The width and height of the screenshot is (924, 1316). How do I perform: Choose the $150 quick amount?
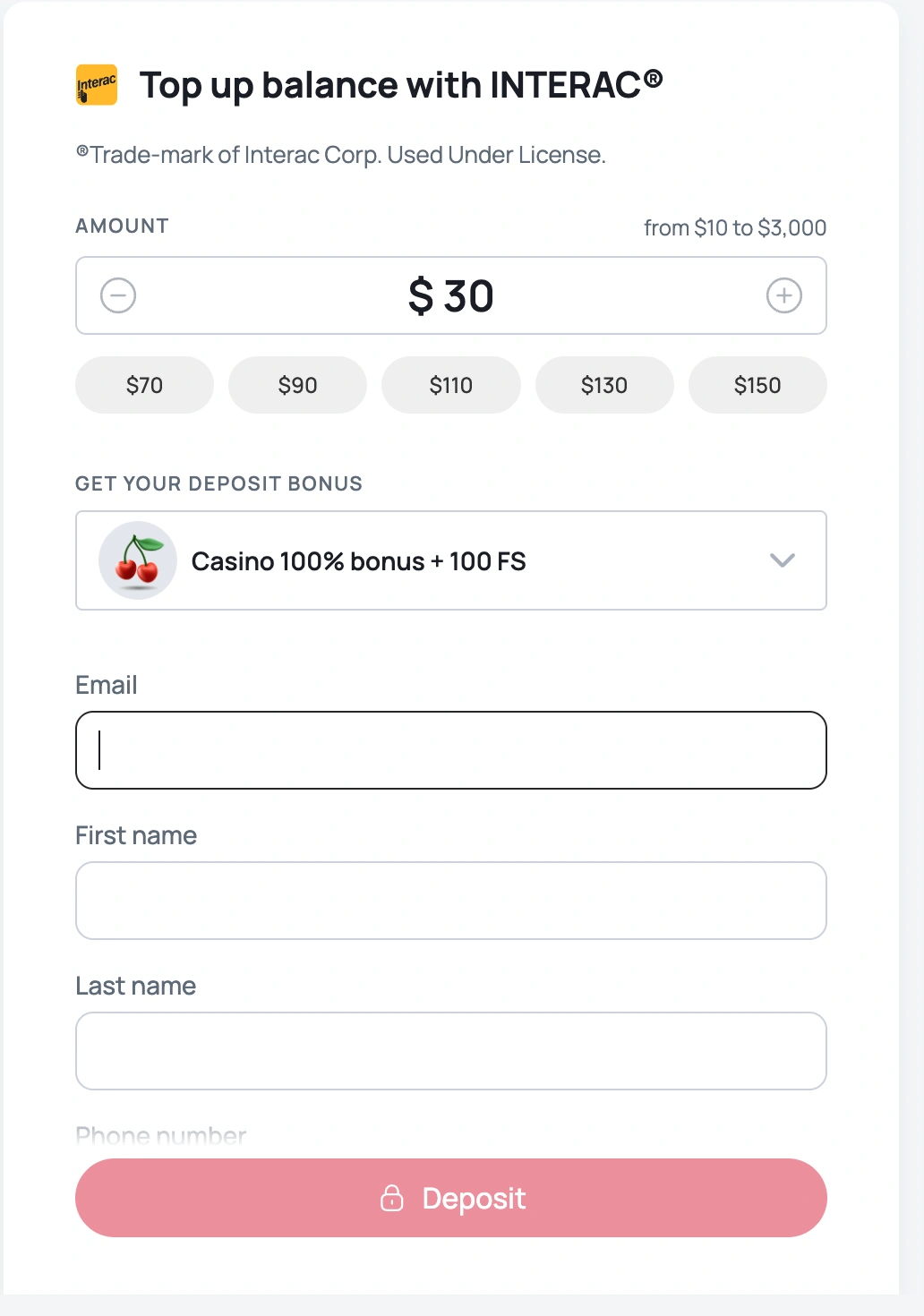pos(757,385)
